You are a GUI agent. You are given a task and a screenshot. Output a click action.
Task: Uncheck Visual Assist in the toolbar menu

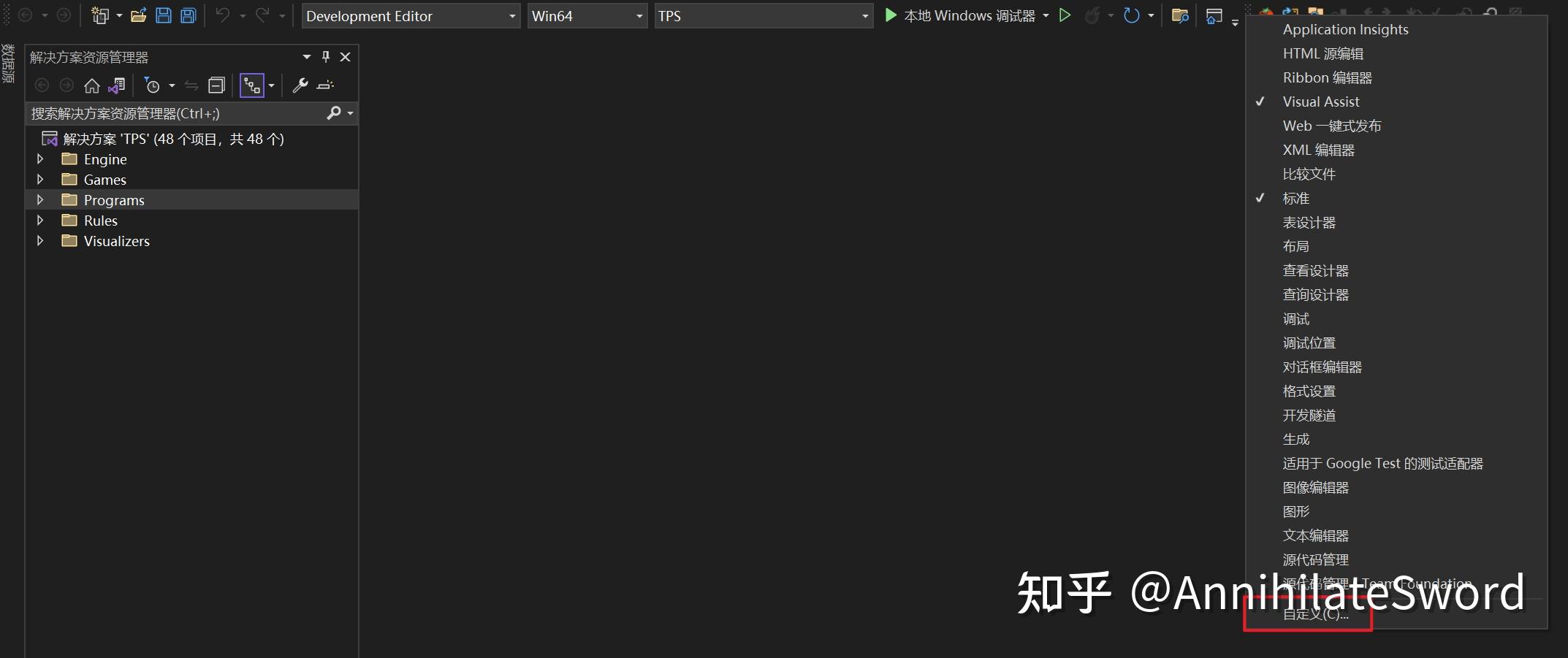coord(1320,102)
